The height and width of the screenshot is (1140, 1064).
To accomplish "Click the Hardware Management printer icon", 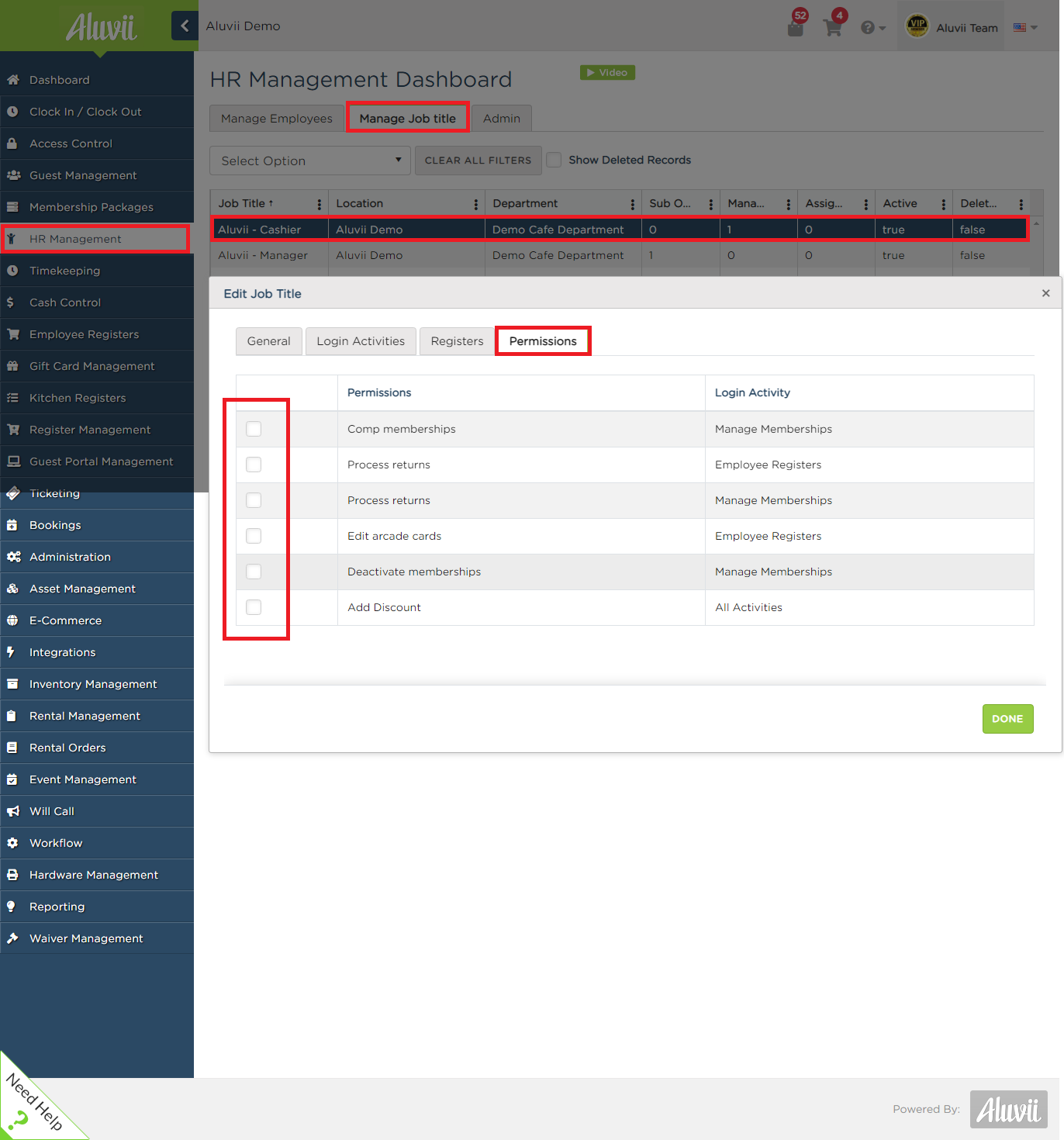I will (x=13, y=875).
